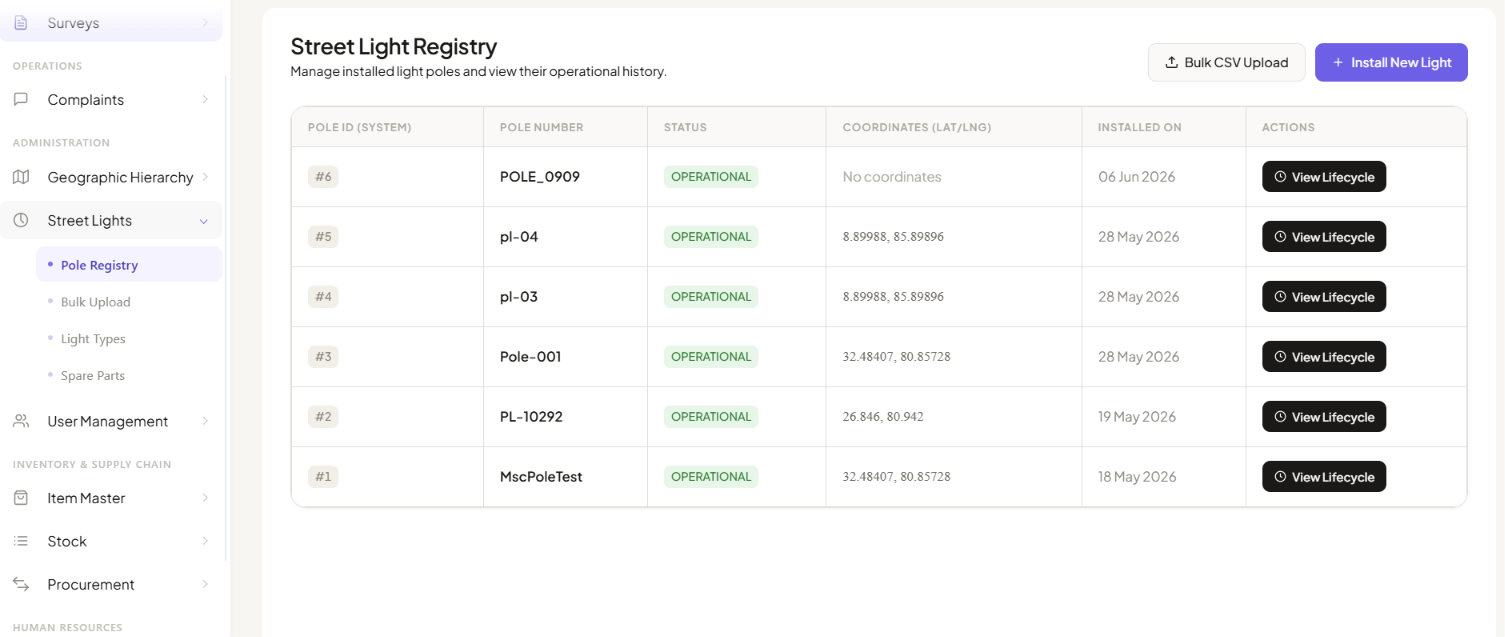
Task: View Lifecycle for Pole-001
Action: (x=1324, y=357)
